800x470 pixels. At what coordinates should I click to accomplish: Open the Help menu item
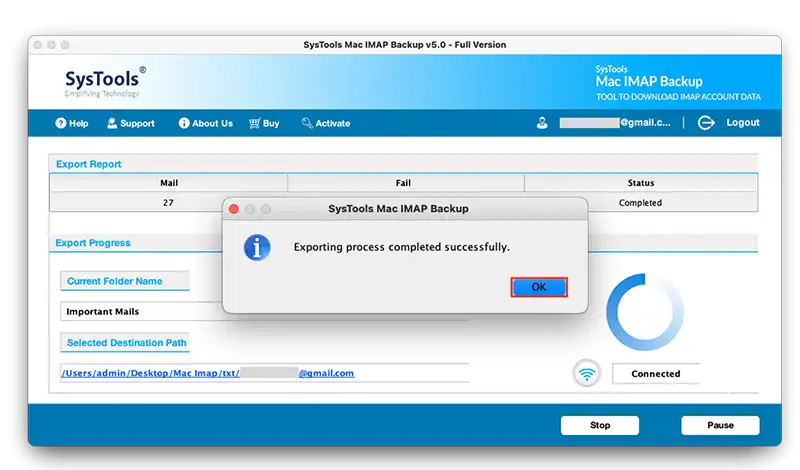pos(71,123)
